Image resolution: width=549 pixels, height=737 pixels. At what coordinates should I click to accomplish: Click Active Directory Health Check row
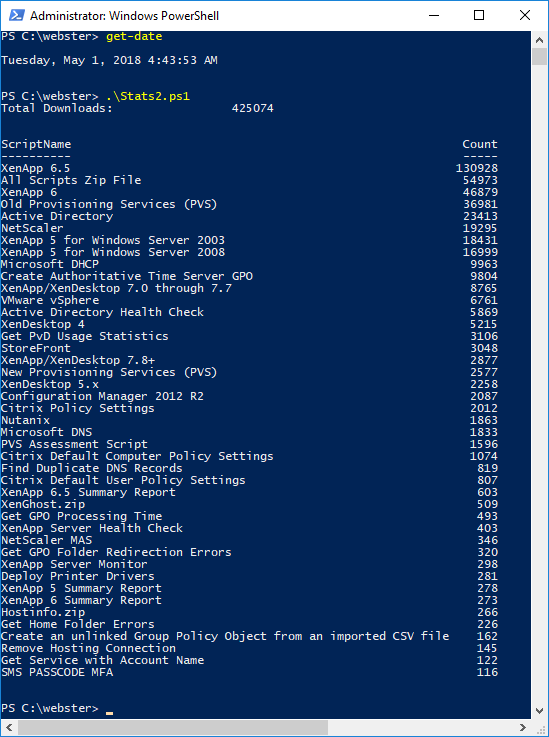point(249,312)
